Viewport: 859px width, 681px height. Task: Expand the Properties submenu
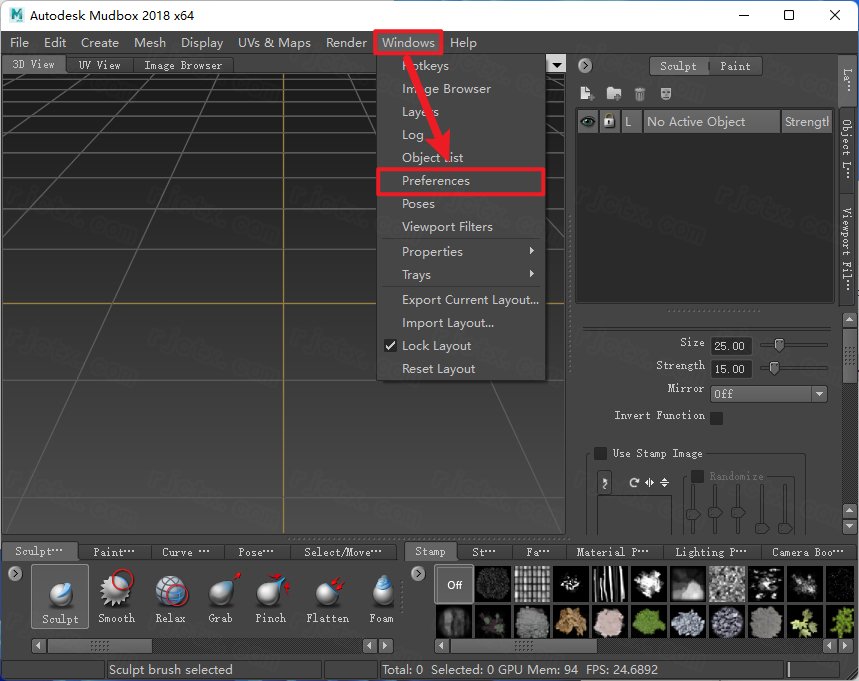(x=461, y=251)
